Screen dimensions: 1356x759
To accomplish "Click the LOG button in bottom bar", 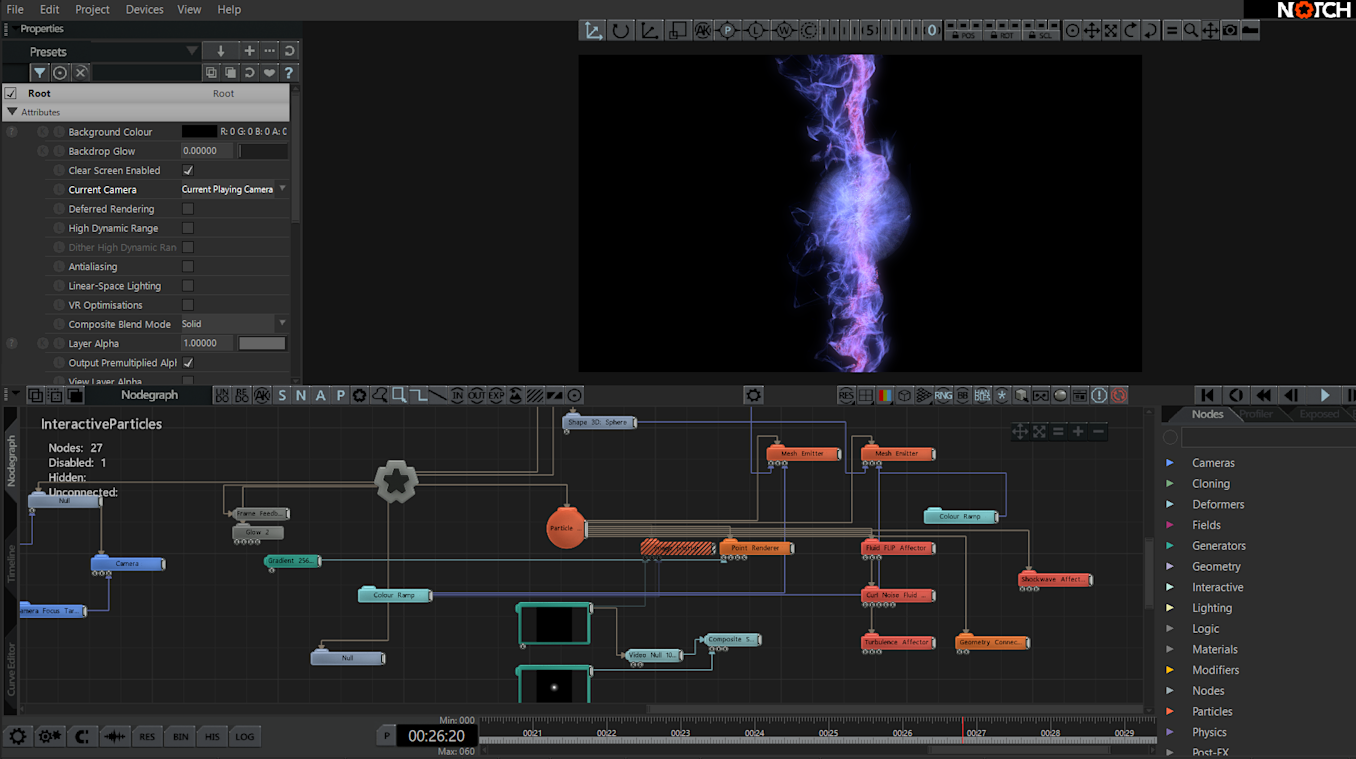I will [245, 737].
